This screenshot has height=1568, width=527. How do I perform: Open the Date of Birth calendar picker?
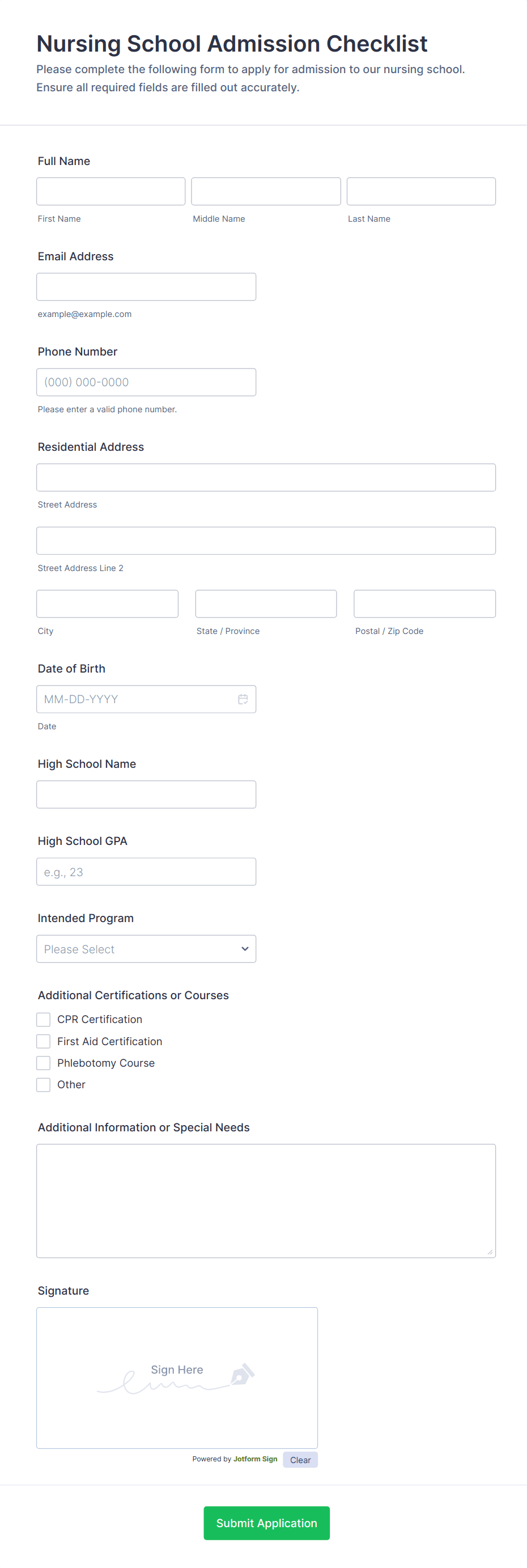[243, 699]
